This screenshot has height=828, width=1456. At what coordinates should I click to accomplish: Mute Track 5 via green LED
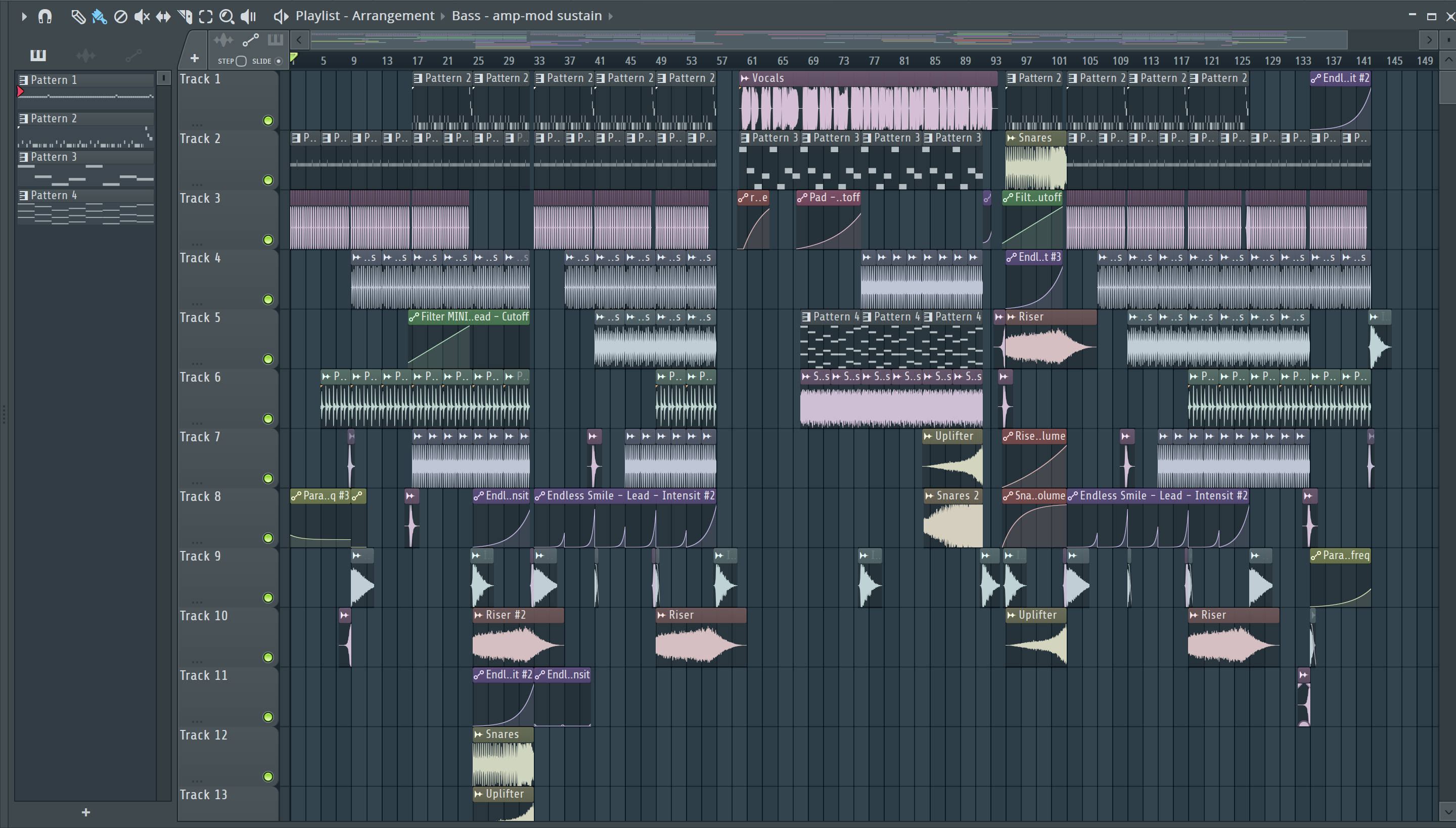268,359
